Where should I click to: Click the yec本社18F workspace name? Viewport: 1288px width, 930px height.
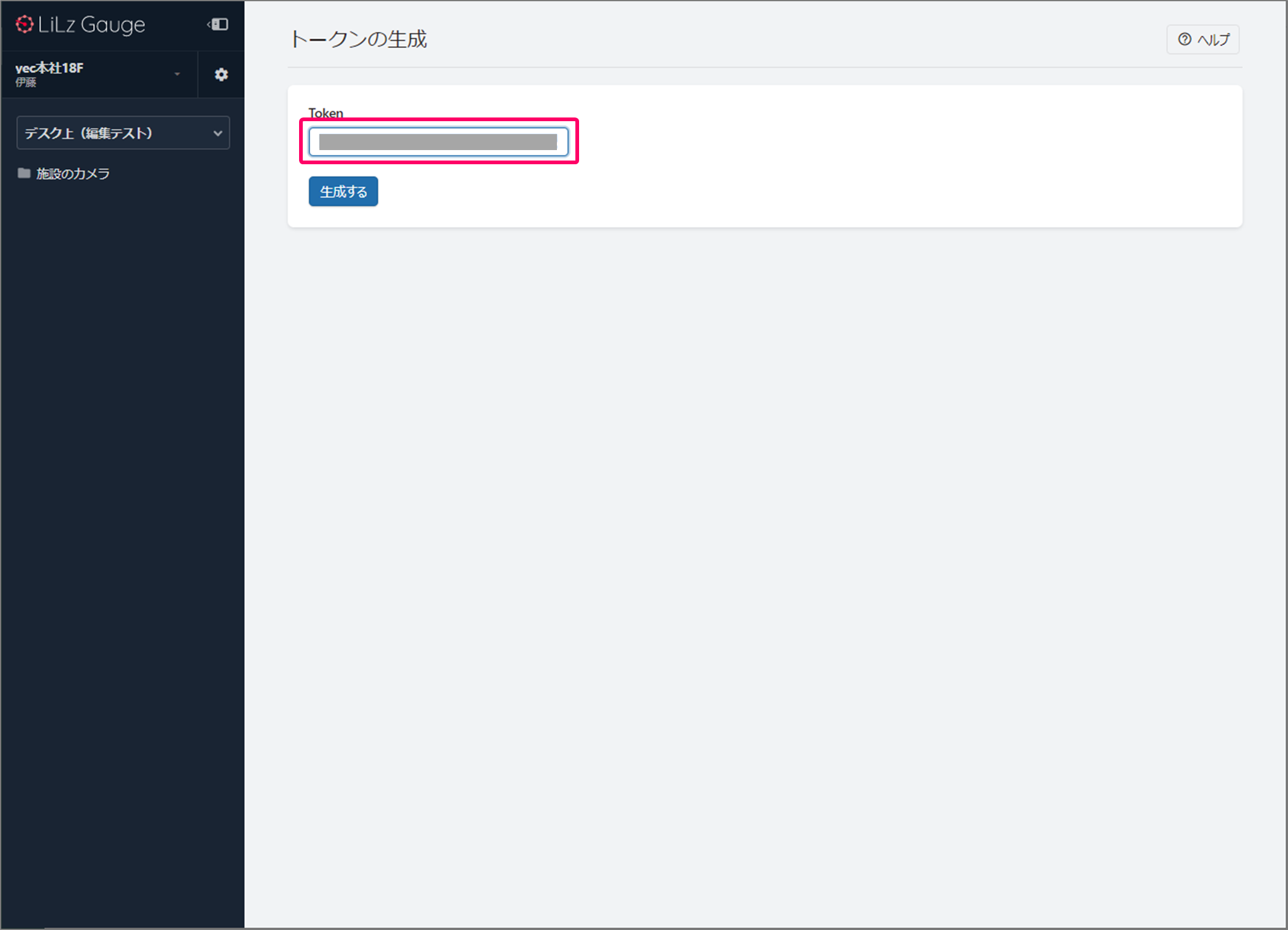pos(49,68)
